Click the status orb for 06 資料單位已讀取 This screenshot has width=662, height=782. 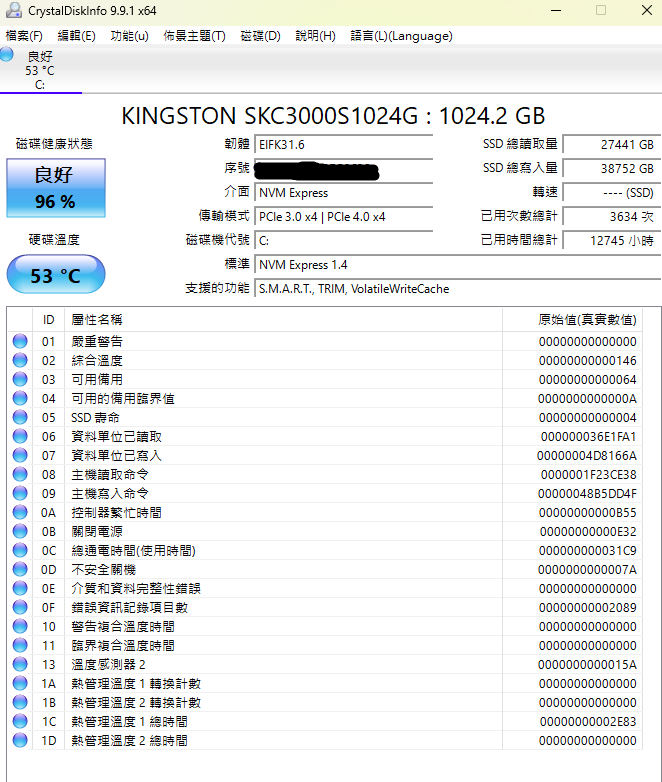point(20,436)
